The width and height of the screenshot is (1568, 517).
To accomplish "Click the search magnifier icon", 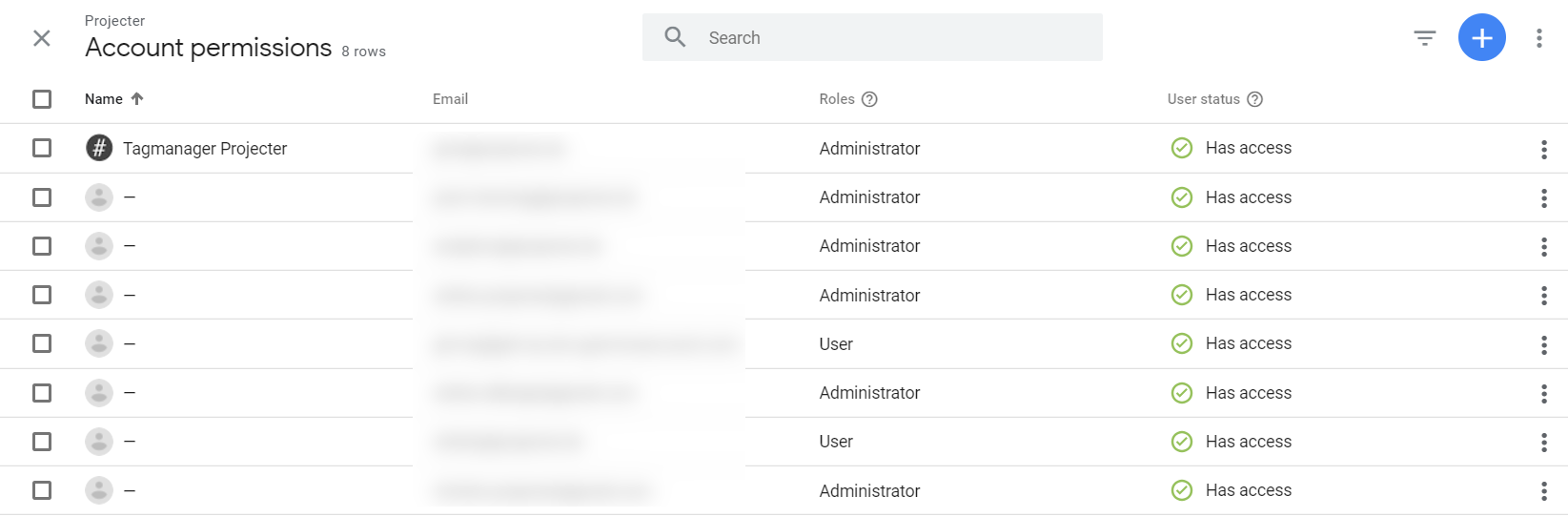I will [676, 37].
